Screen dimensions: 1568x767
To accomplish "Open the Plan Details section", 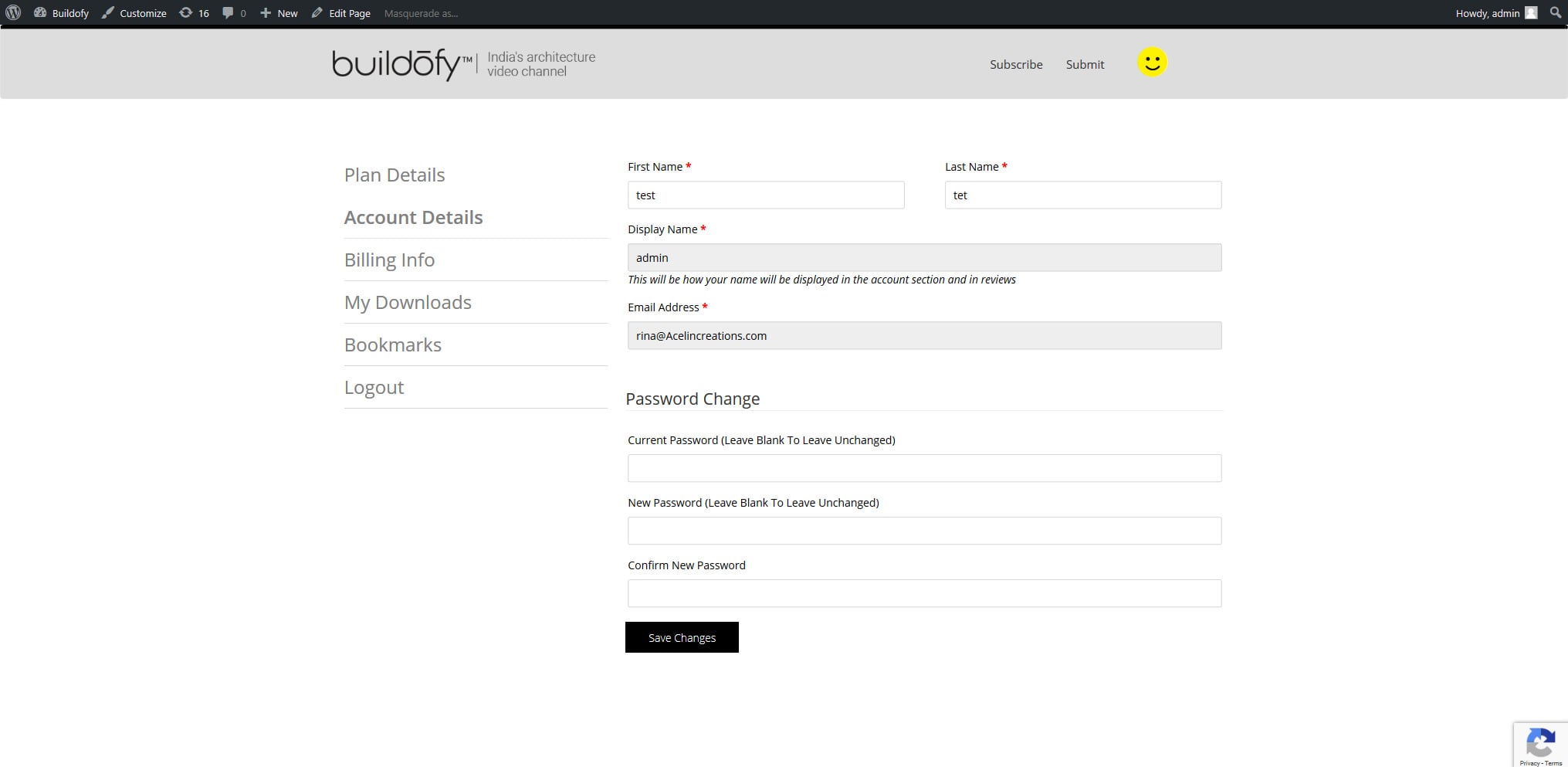I will tap(394, 175).
